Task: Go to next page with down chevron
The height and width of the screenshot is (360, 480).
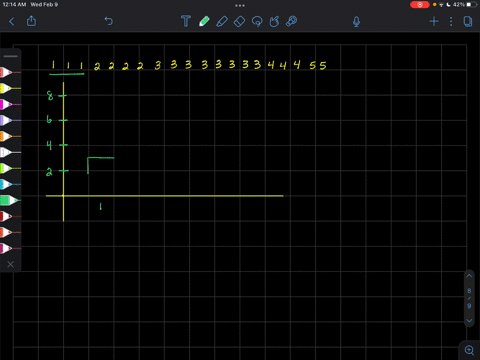Action: coord(469,321)
